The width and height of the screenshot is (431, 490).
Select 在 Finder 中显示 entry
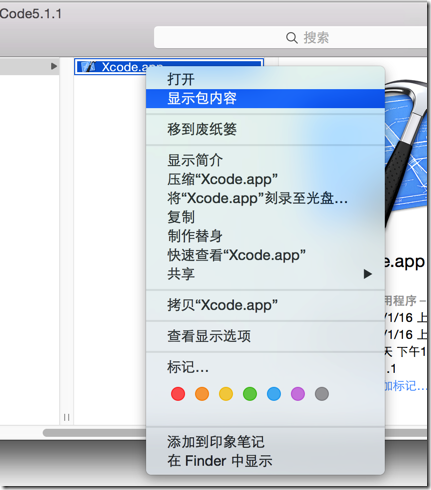[265, 461]
